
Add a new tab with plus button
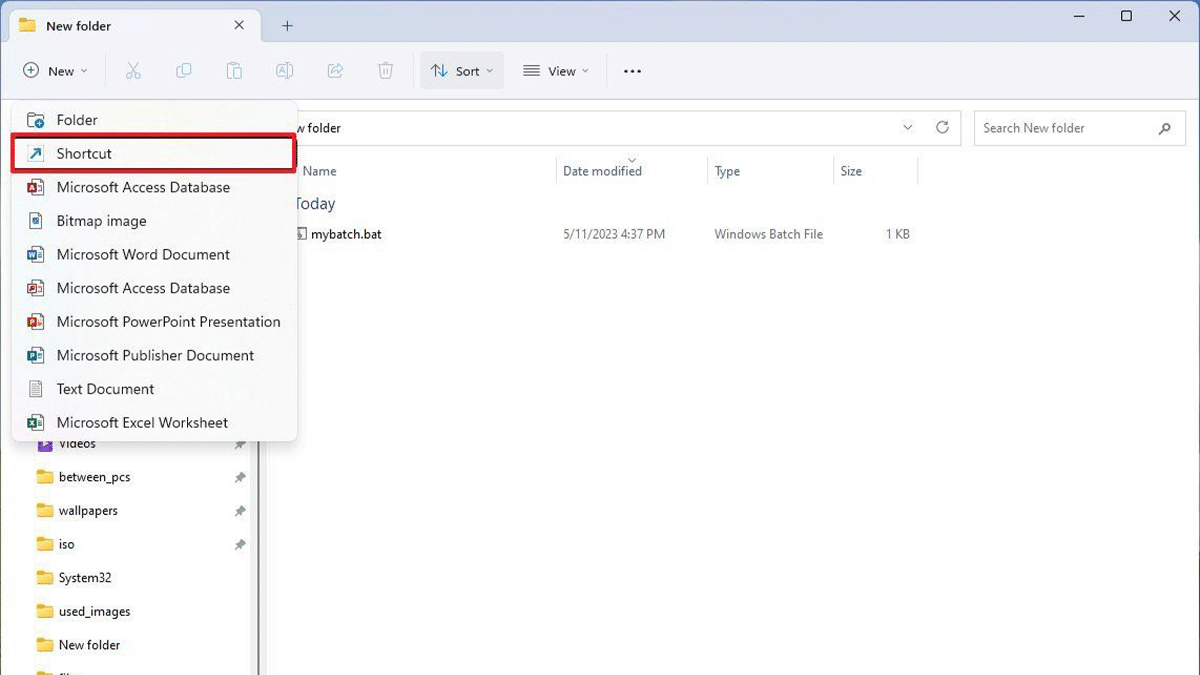point(287,26)
